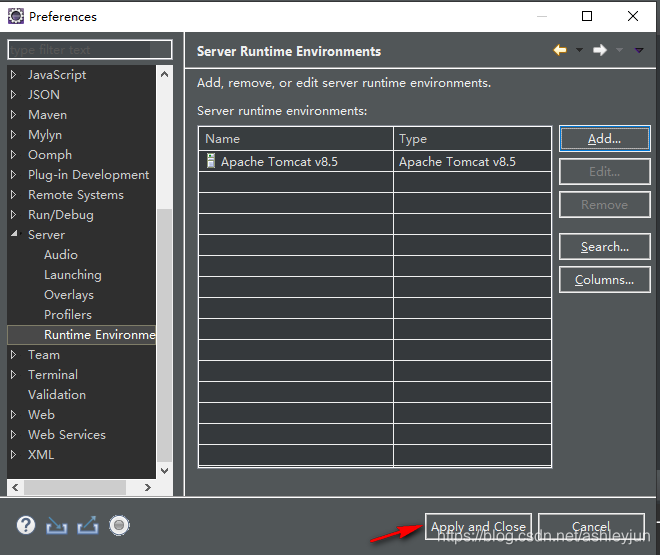This screenshot has height=555, width=660.
Task: Click the Preferences window icon
Action: click(x=16, y=16)
